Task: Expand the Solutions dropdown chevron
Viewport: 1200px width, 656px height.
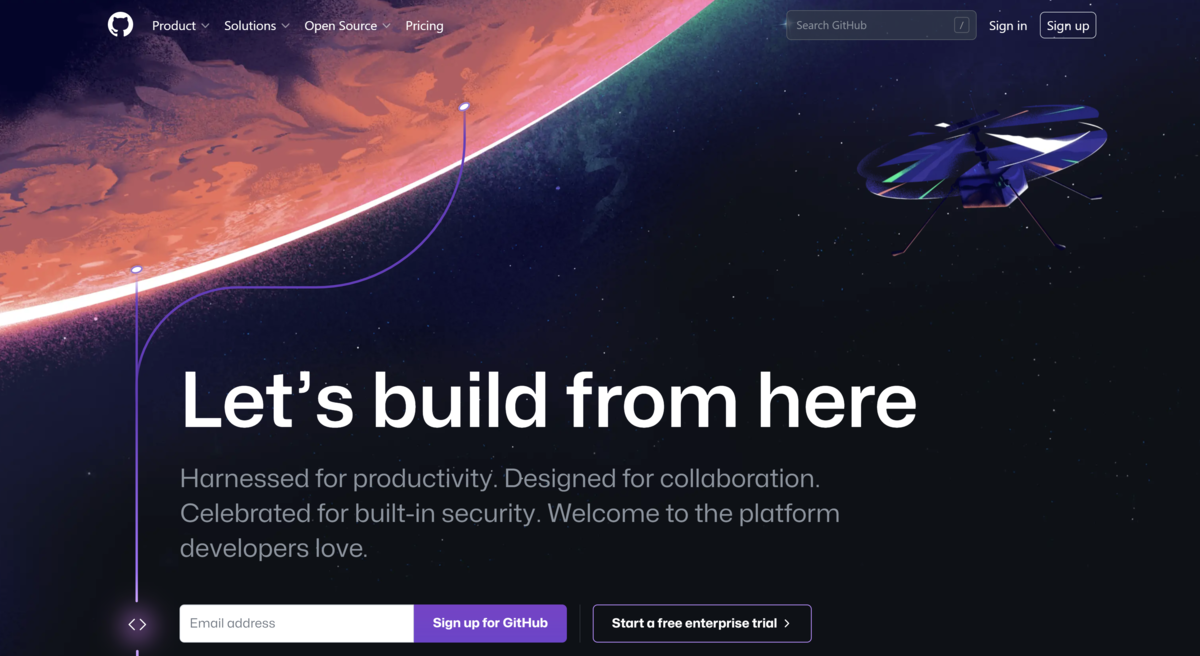Action: click(285, 26)
